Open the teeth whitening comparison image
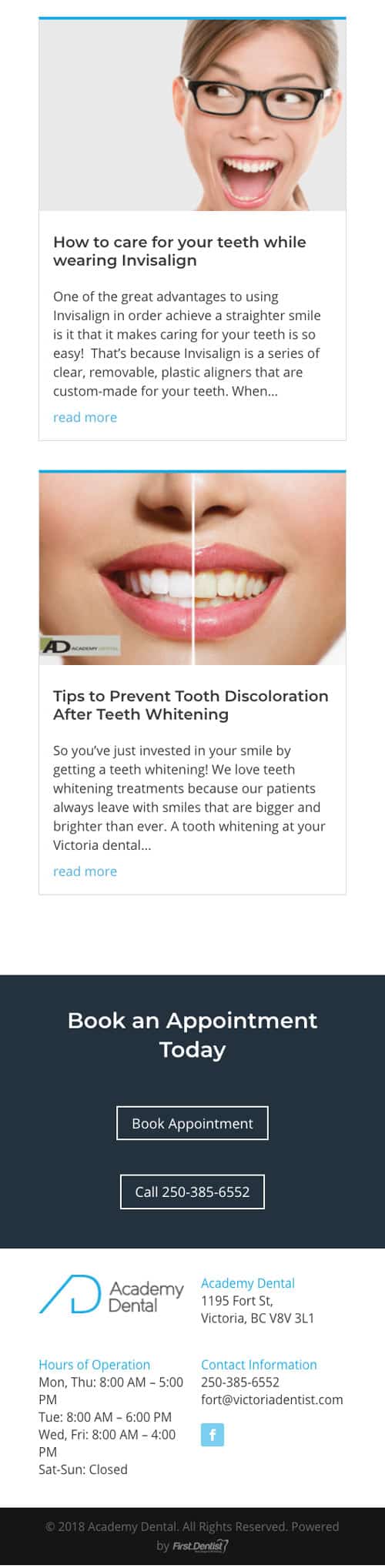 (192, 569)
